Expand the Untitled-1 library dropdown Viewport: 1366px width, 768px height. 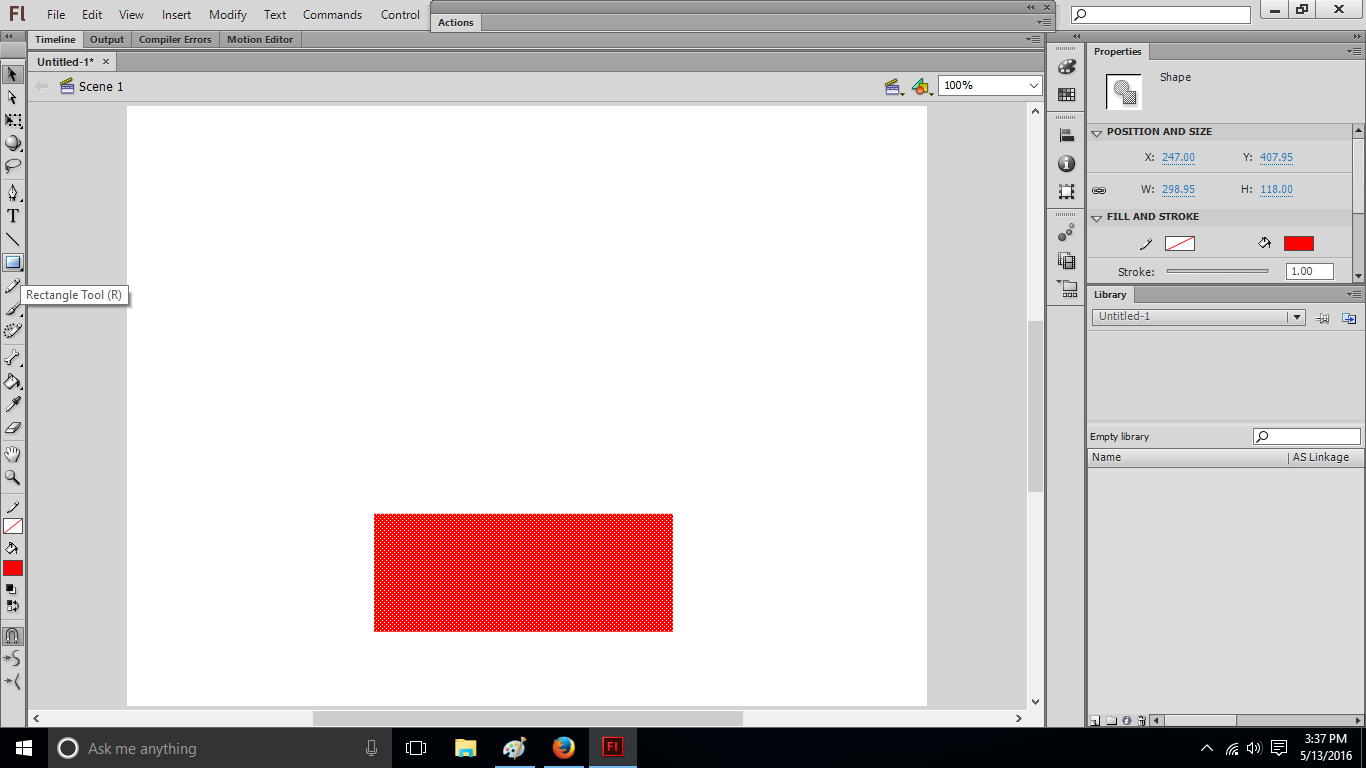tap(1297, 316)
